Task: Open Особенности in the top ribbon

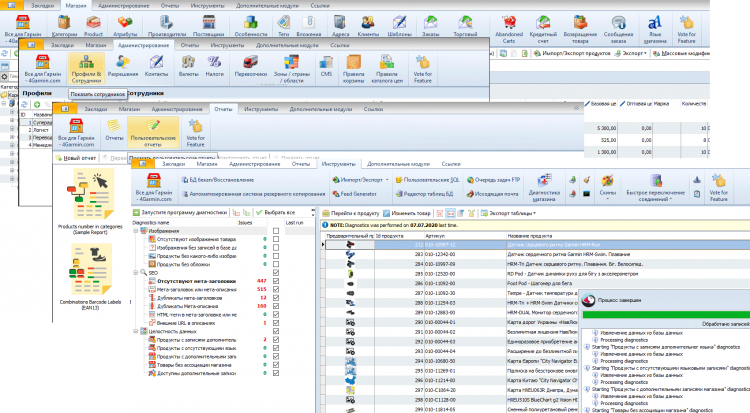Action: coord(251,26)
